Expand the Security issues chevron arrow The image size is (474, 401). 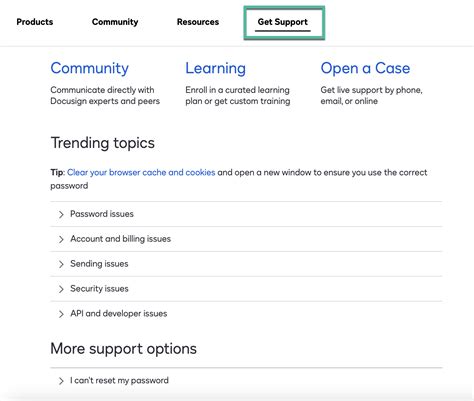pyautogui.click(x=61, y=289)
